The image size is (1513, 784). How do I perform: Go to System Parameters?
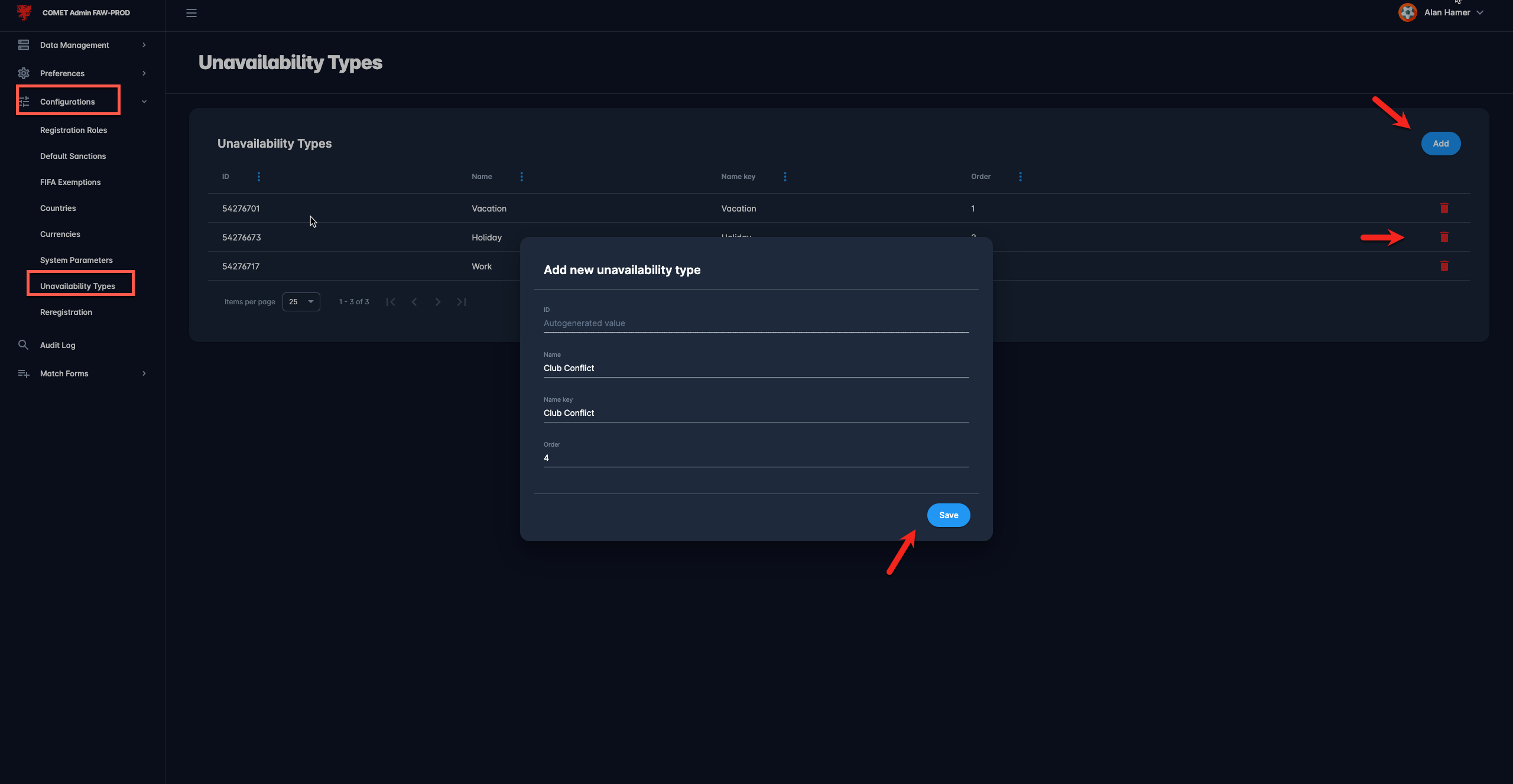76,260
